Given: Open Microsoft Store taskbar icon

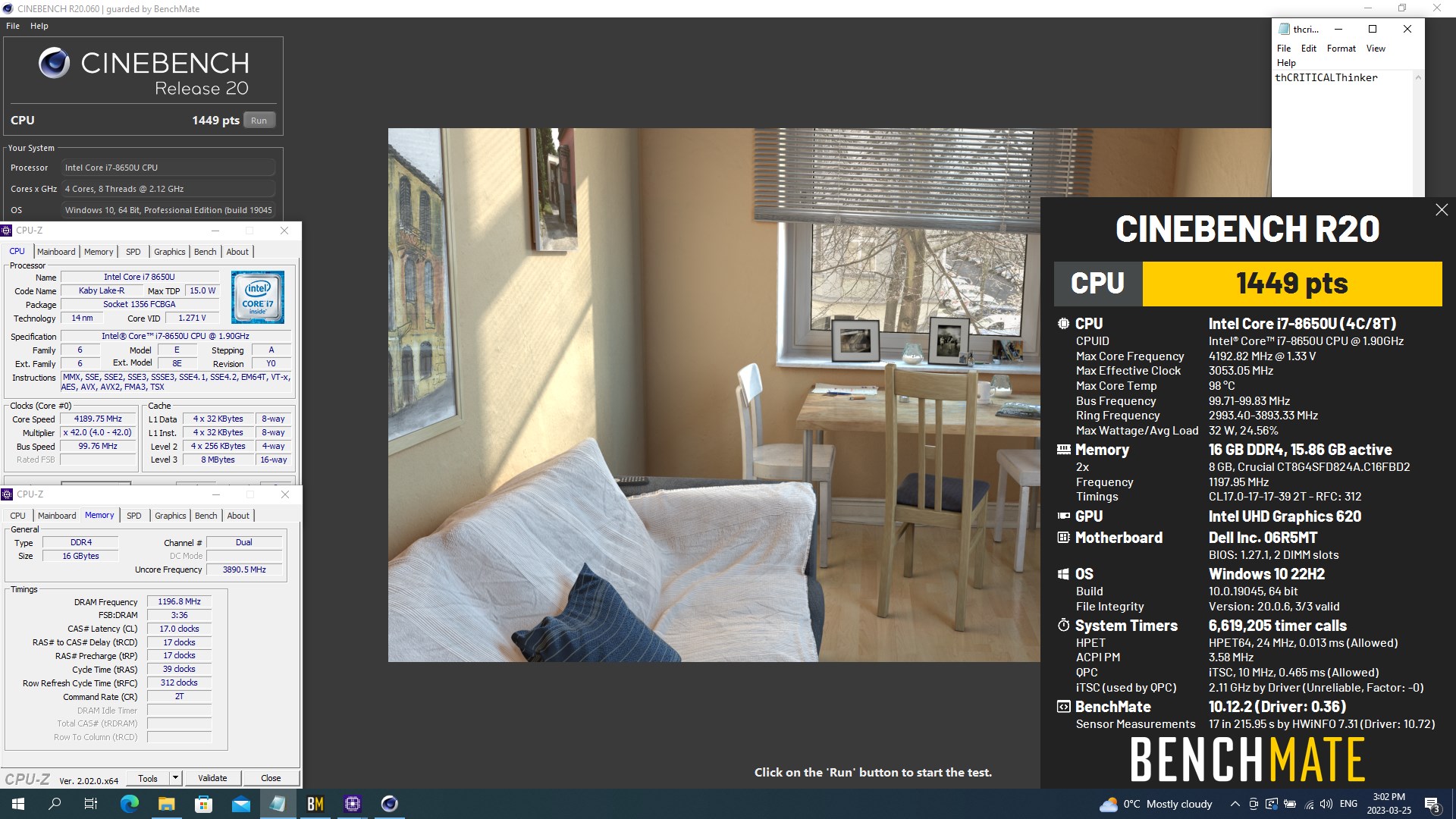Looking at the screenshot, I should (203, 804).
